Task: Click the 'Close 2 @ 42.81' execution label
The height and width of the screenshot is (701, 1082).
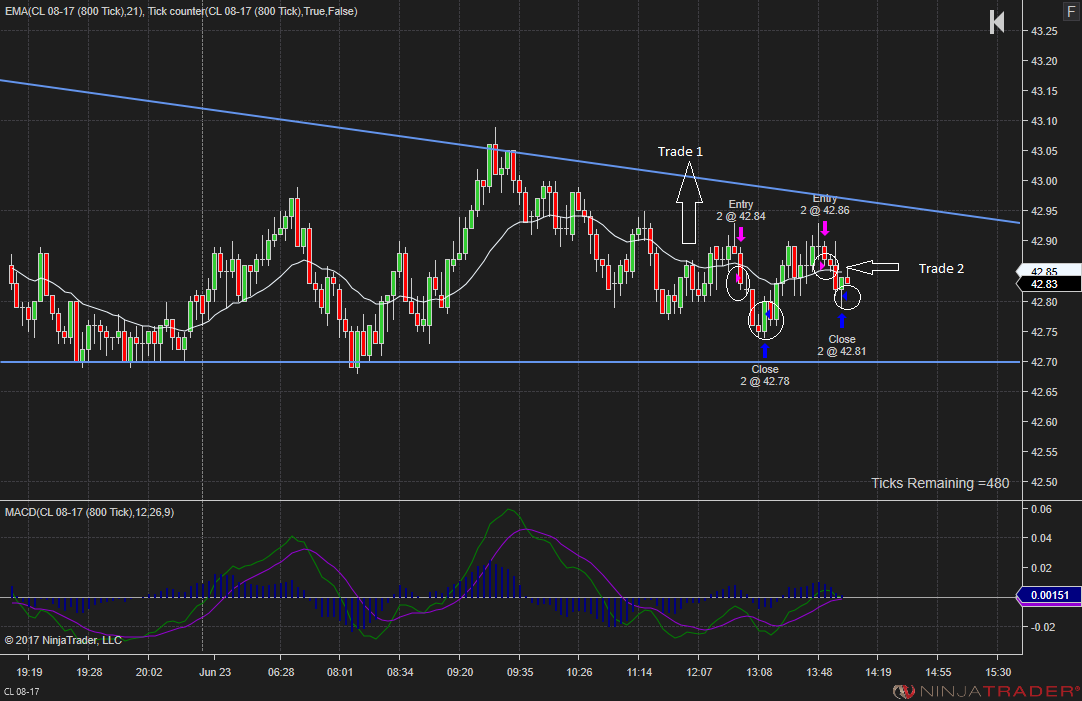Action: point(842,345)
